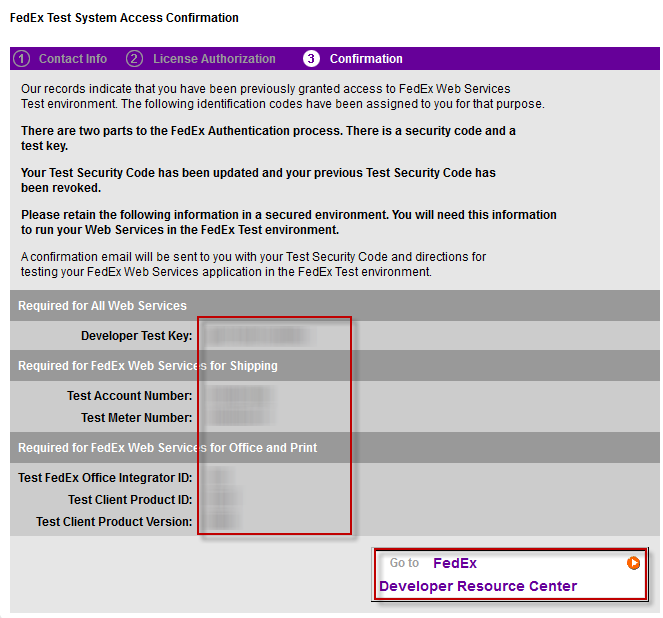Click the blurred Test Client Product Version value

point(224,522)
